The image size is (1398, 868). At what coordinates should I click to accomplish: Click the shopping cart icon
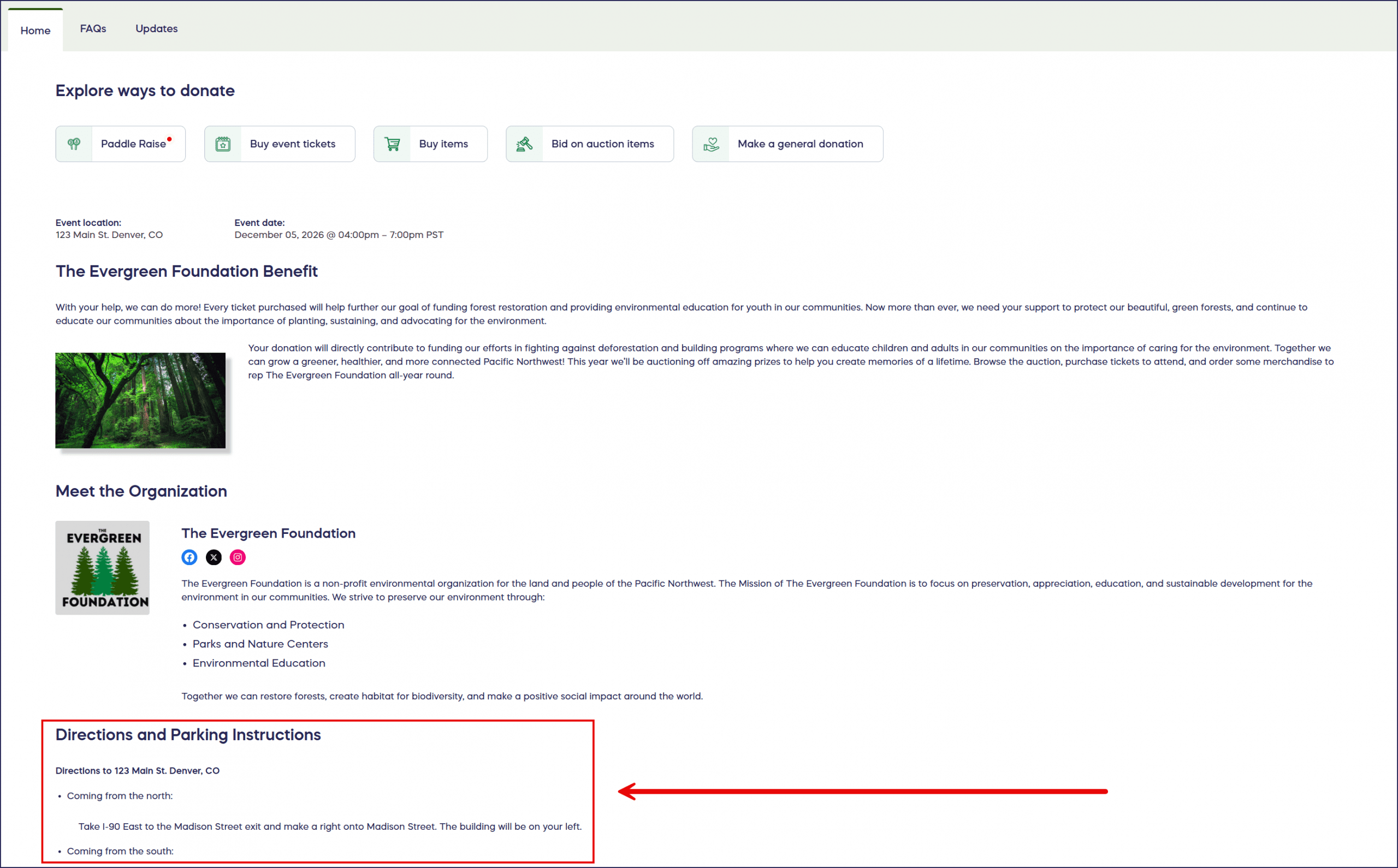tap(392, 144)
